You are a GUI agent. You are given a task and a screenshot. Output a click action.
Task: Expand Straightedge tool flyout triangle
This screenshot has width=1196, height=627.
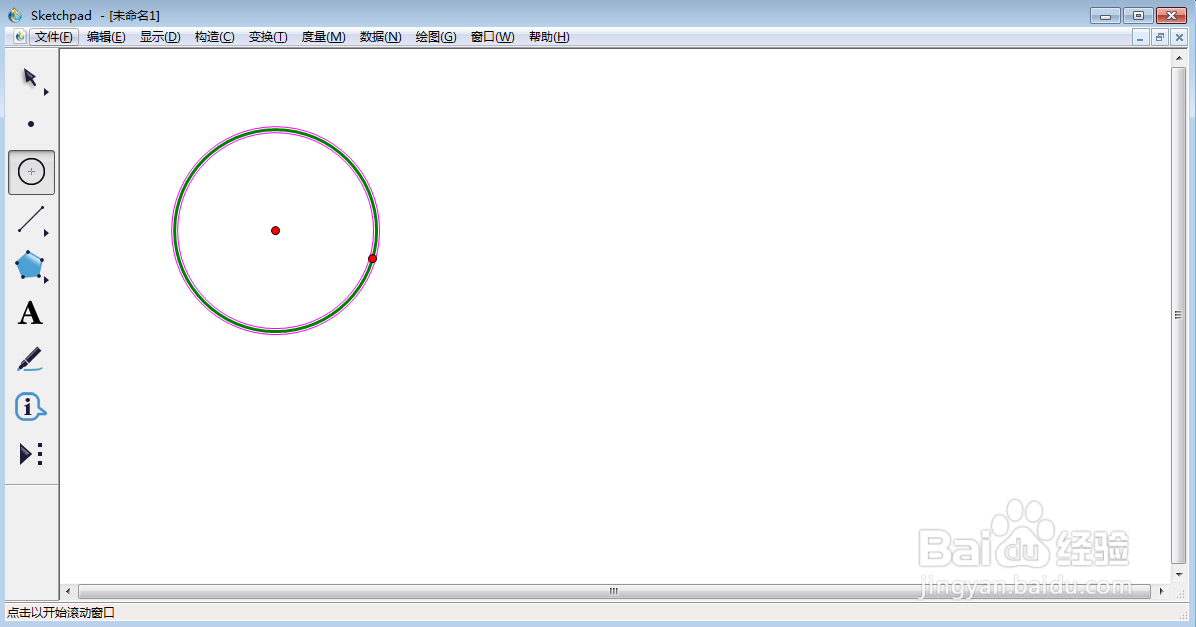click(x=46, y=233)
